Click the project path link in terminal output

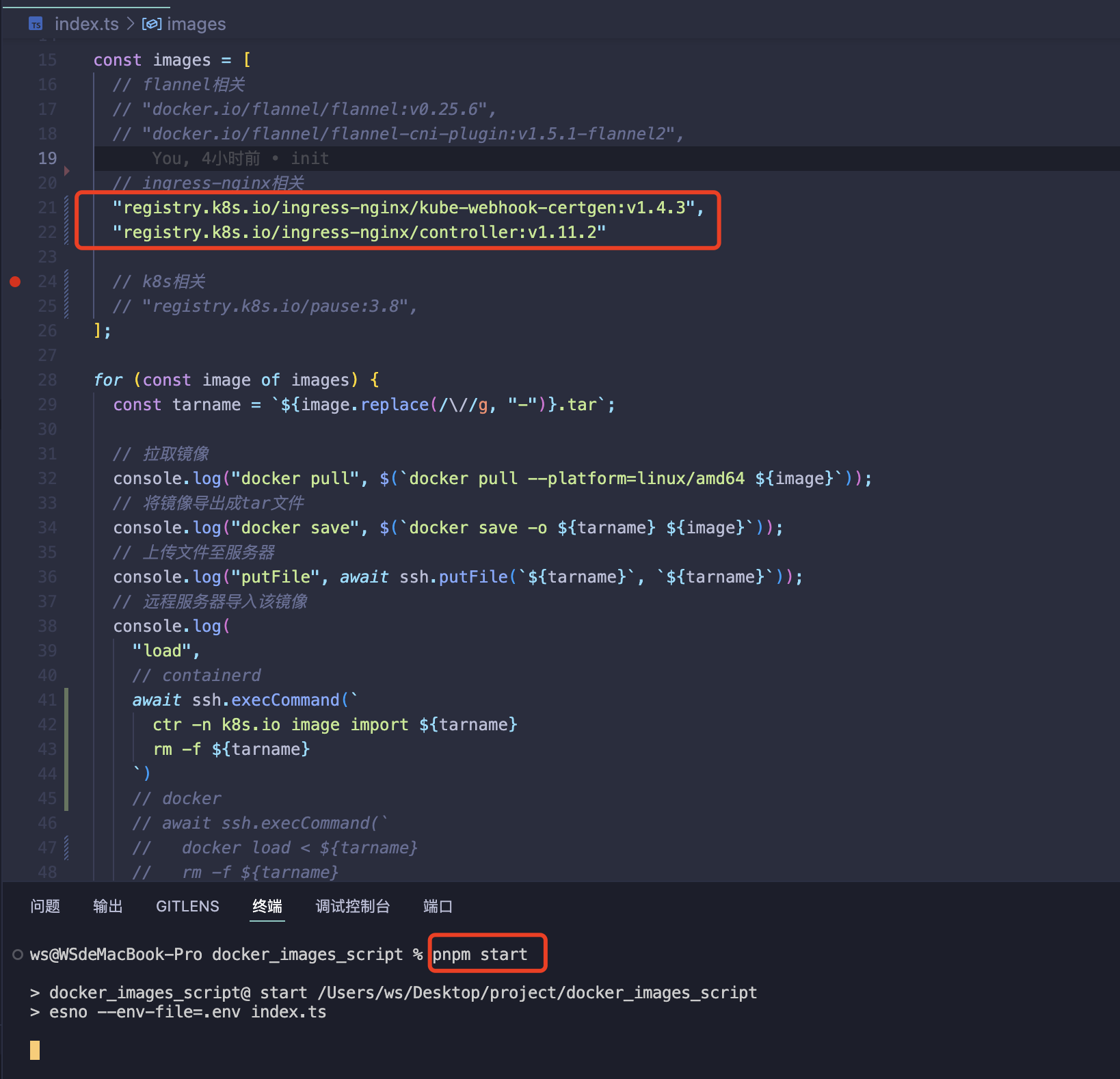537,993
